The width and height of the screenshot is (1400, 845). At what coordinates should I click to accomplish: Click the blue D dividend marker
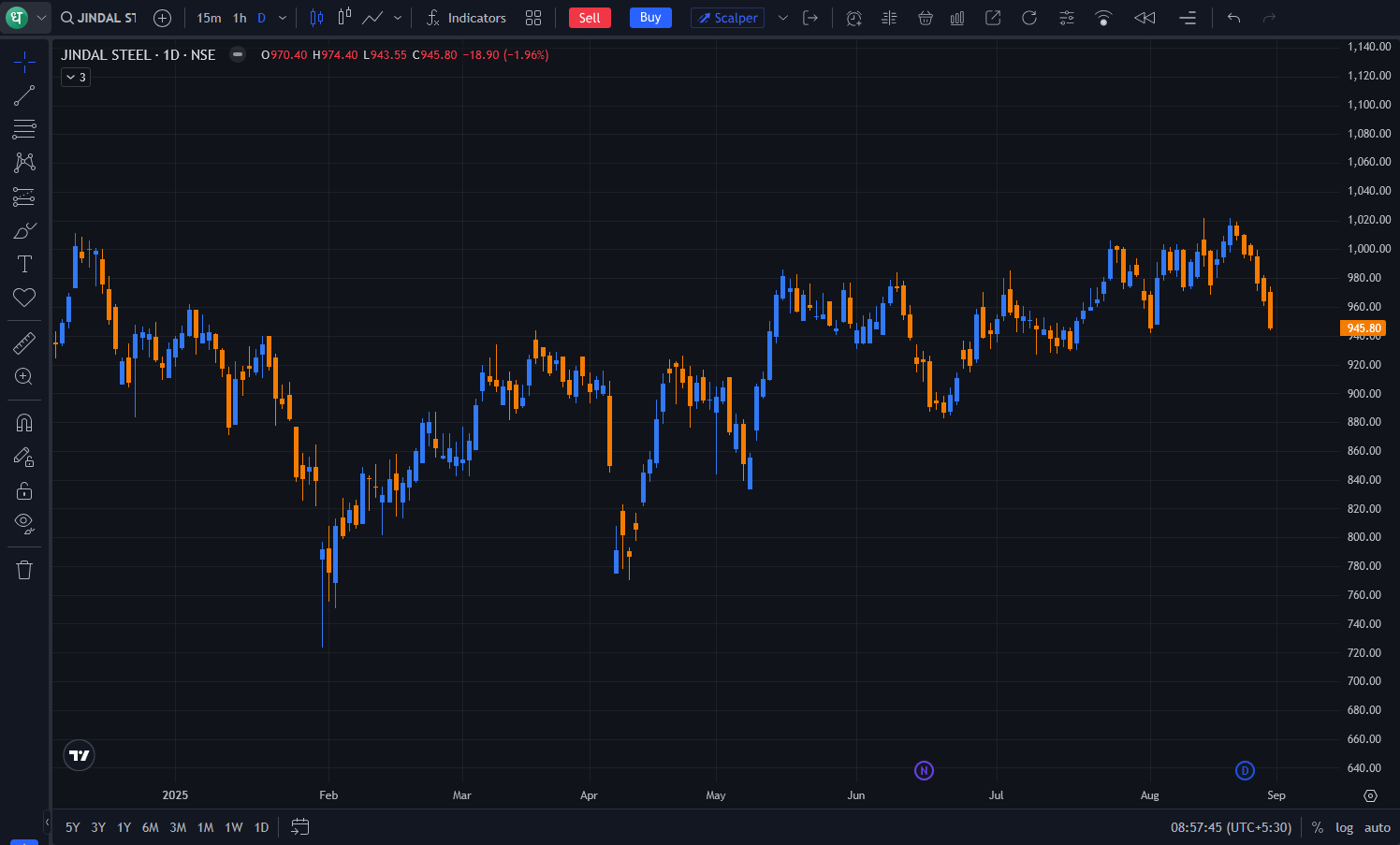(1245, 770)
